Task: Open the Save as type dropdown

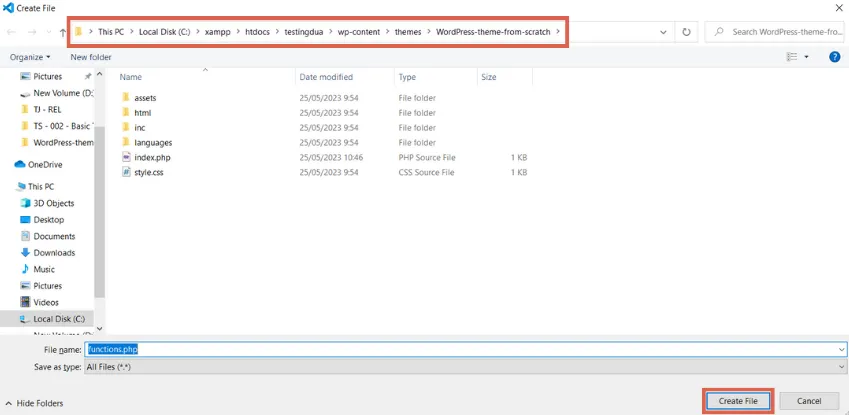Action: pos(465,367)
